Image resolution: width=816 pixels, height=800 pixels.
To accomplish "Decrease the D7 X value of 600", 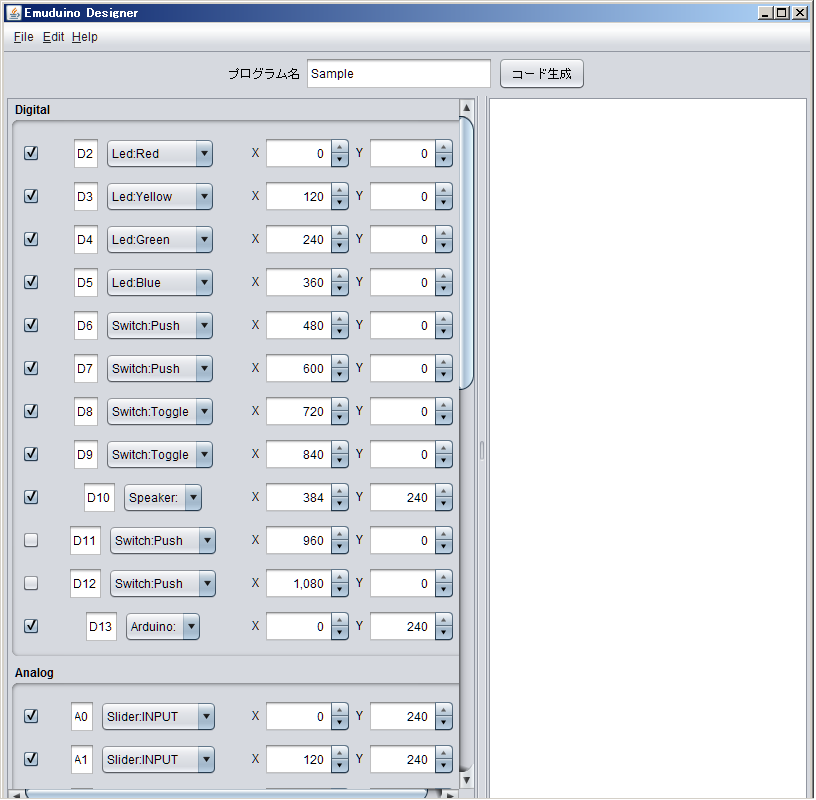I will pyautogui.click(x=340, y=375).
